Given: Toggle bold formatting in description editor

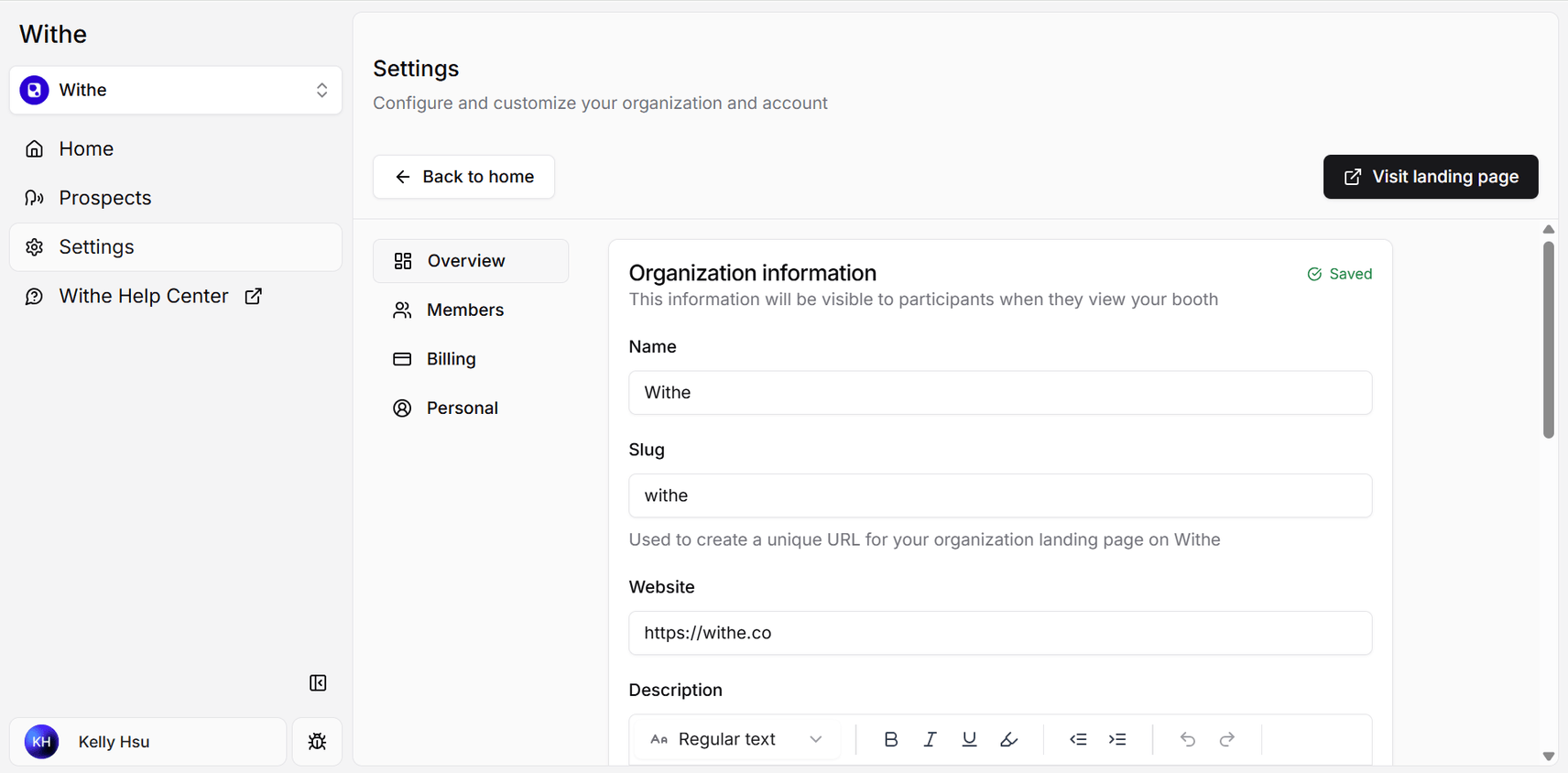Looking at the screenshot, I should click(890, 739).
